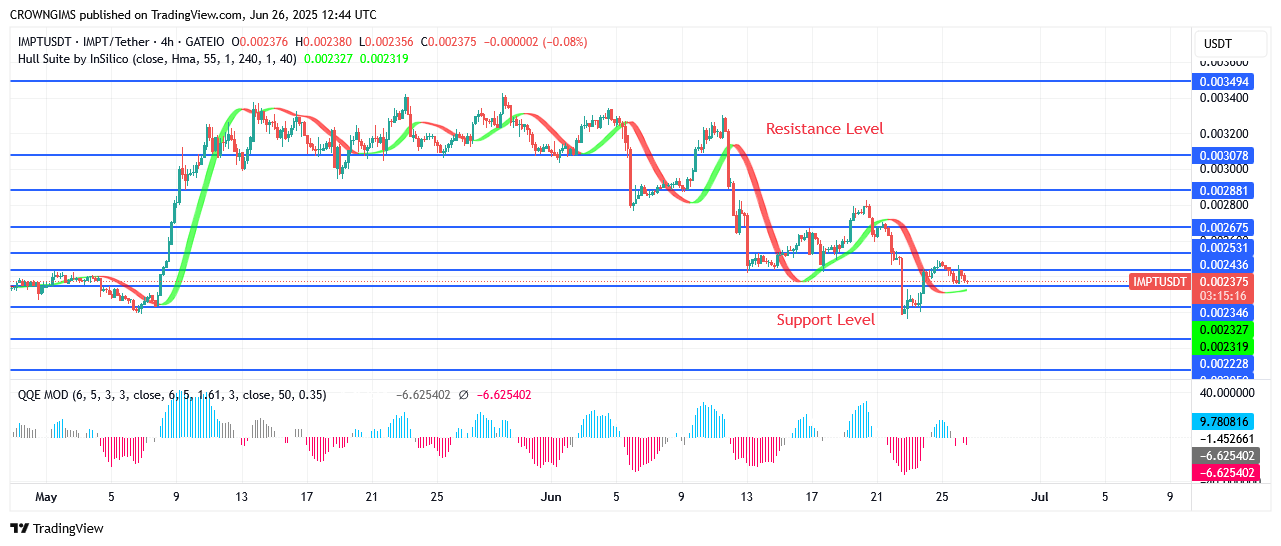Click the 03:15:16 candle countdown timer
Image resolution: width=1281 pixels, height=546 pixels.
pos(1221,297)
